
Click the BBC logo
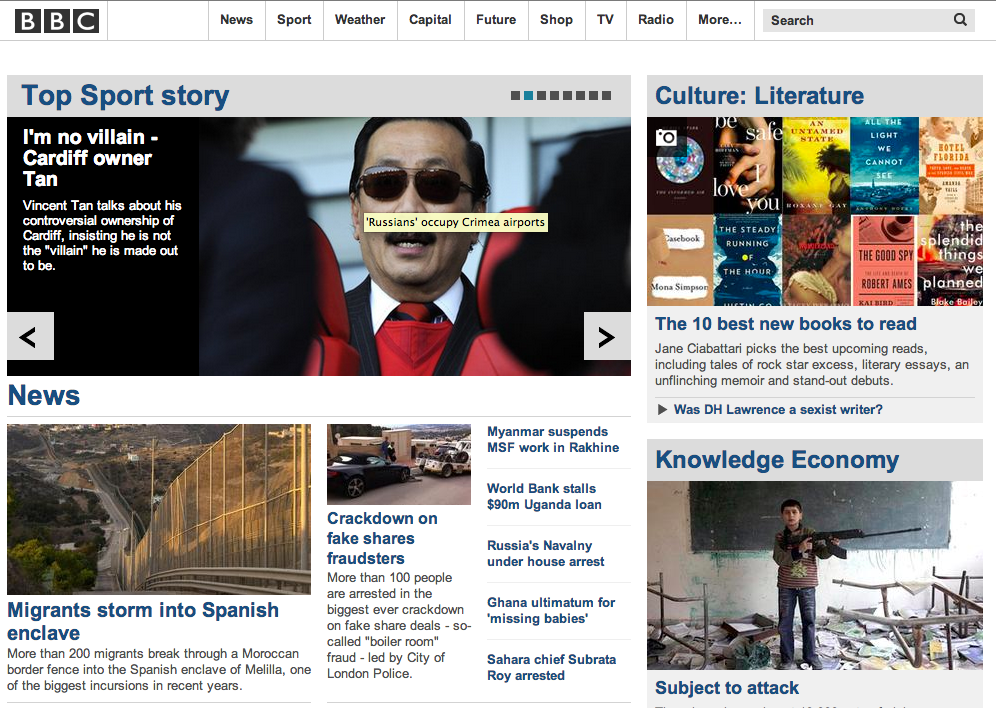click(x=57, y=20)
